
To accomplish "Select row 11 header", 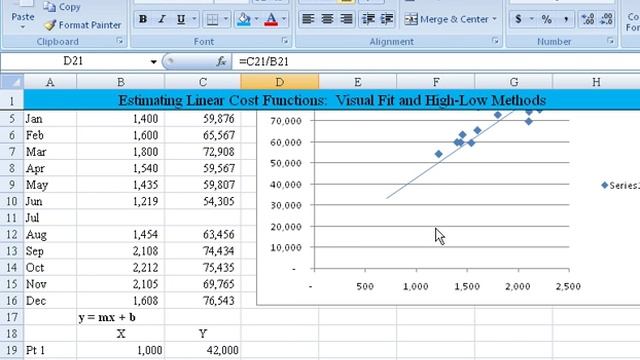I will point(12,218).
